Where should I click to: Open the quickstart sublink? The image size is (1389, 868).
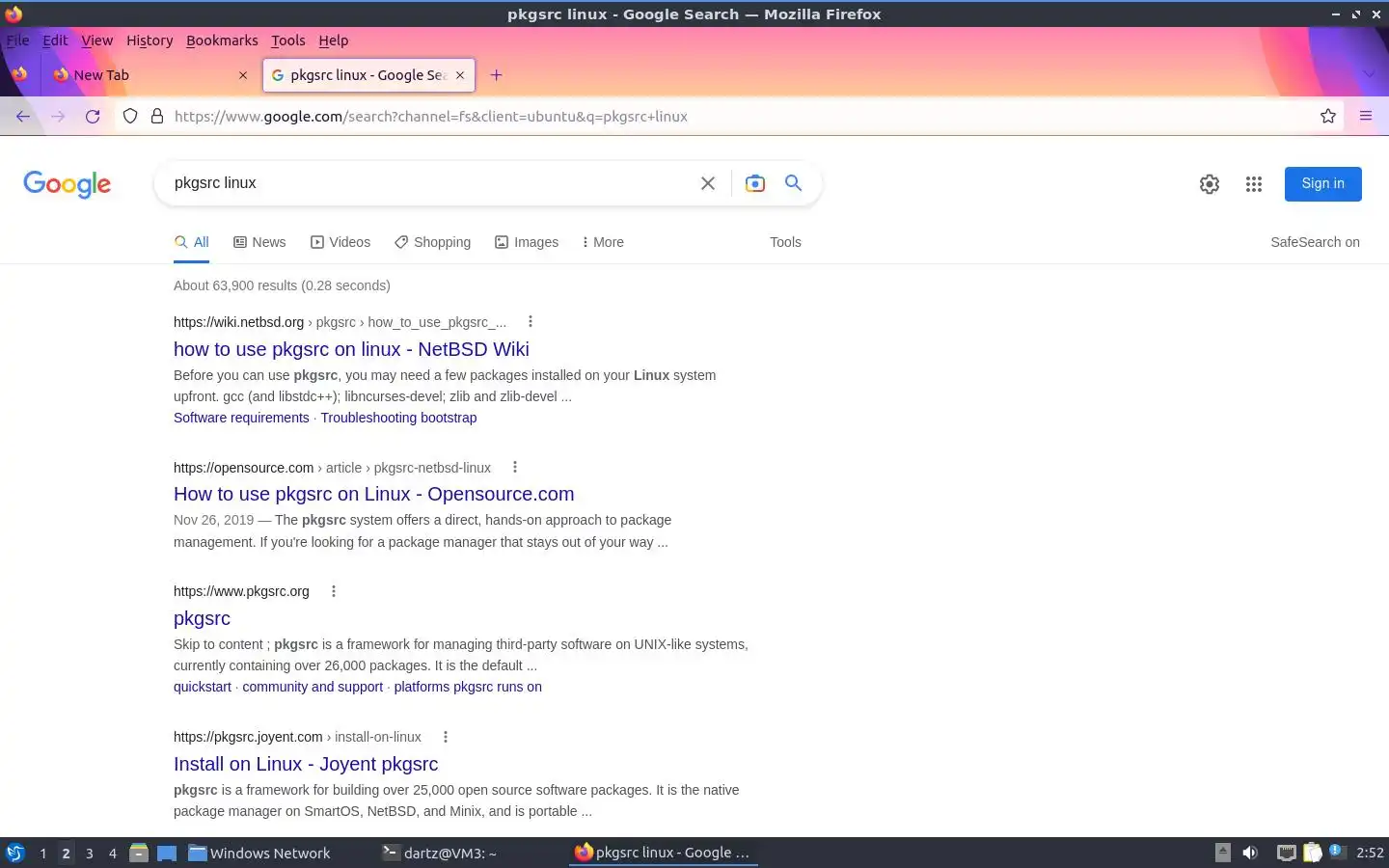coord(203,687)
